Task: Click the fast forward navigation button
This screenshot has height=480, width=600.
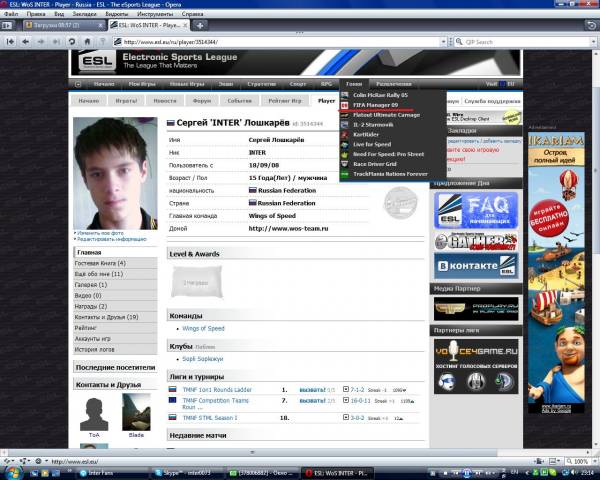Action: click(x=56, y=41)
